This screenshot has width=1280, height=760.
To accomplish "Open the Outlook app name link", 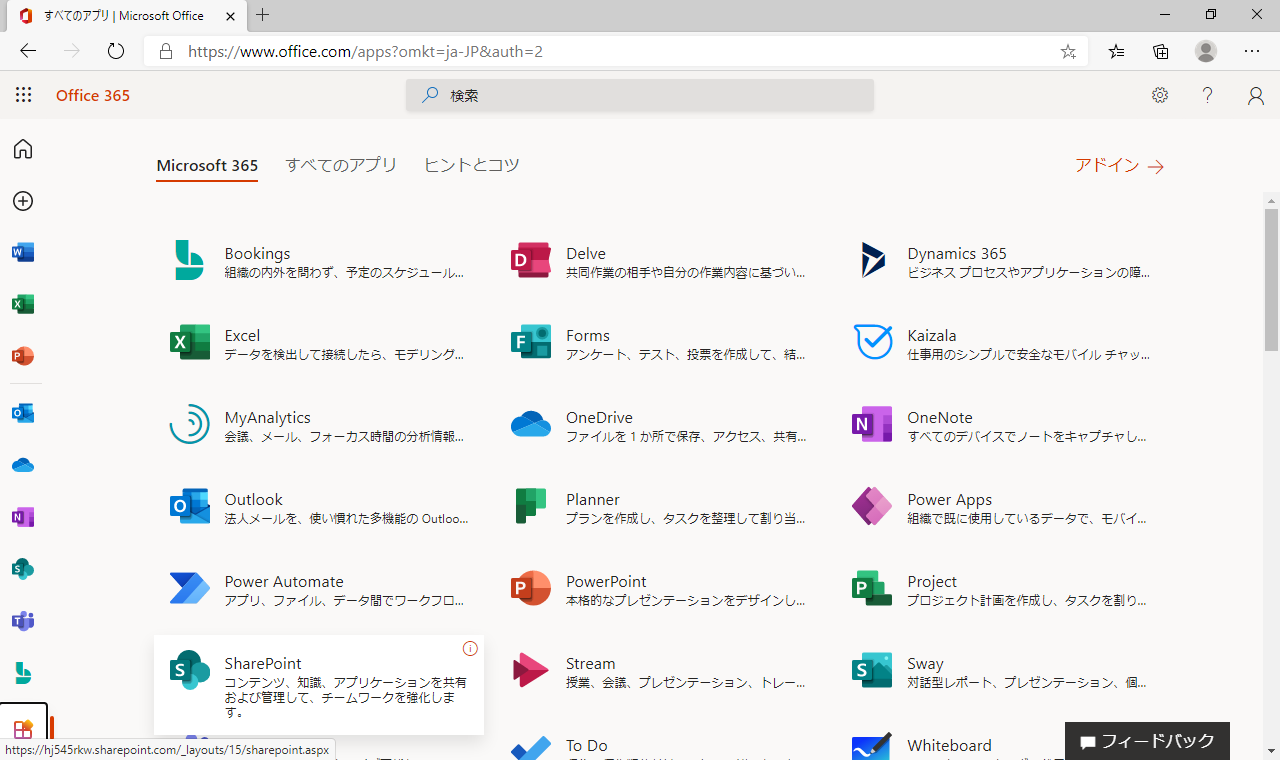I will [254, 499].
